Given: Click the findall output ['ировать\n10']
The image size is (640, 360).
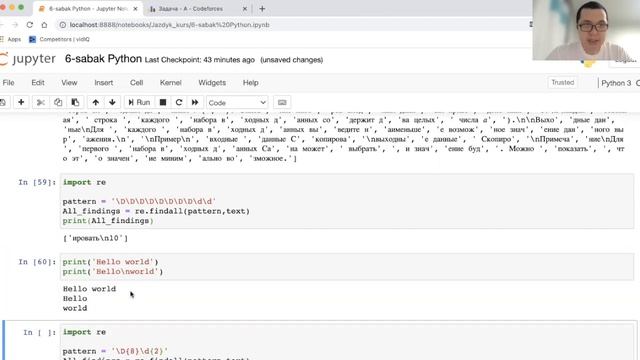Looking at the screenshot, I should pos(95,238).
